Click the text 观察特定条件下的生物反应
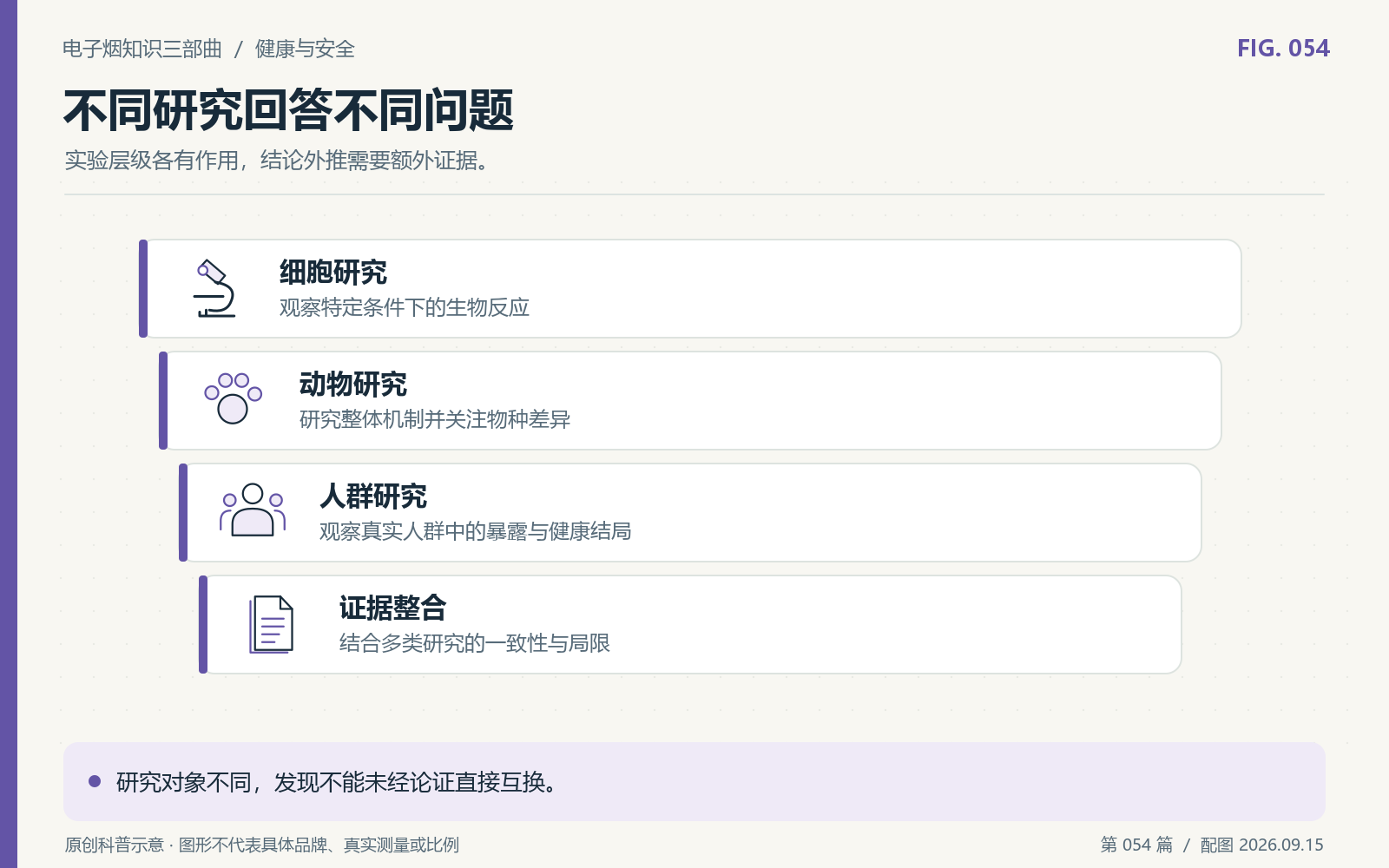This screenshot has height=868, width=1389. (x=405, y=307)
